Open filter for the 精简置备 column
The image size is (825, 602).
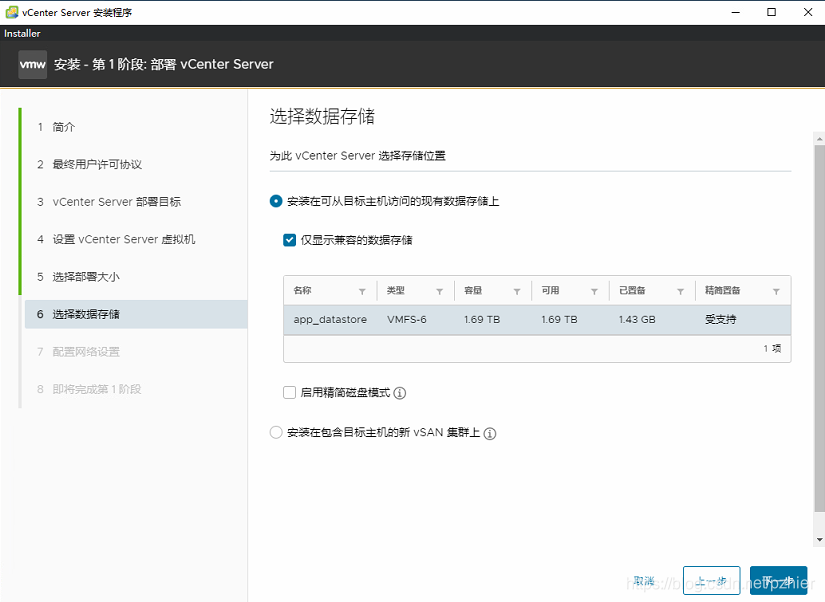(x=776, y=292)
